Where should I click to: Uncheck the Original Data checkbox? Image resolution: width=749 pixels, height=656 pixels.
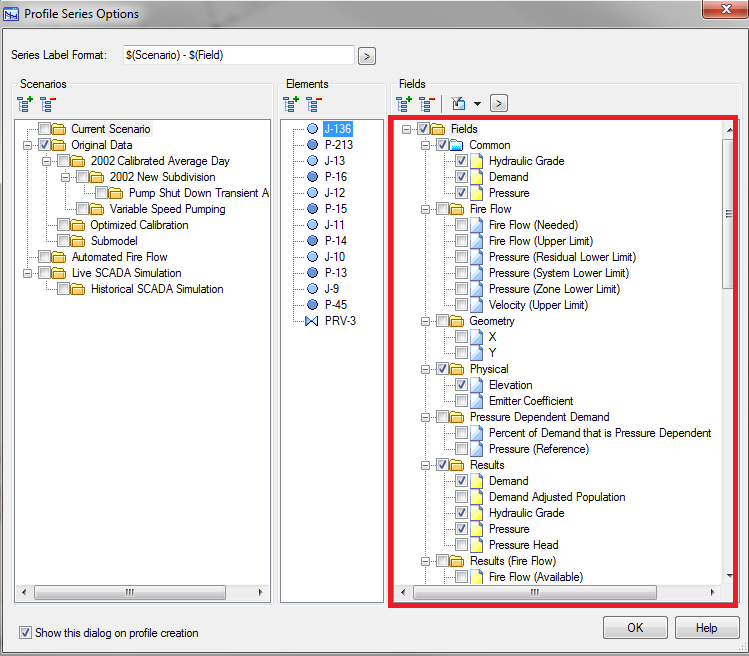point(44,145)
